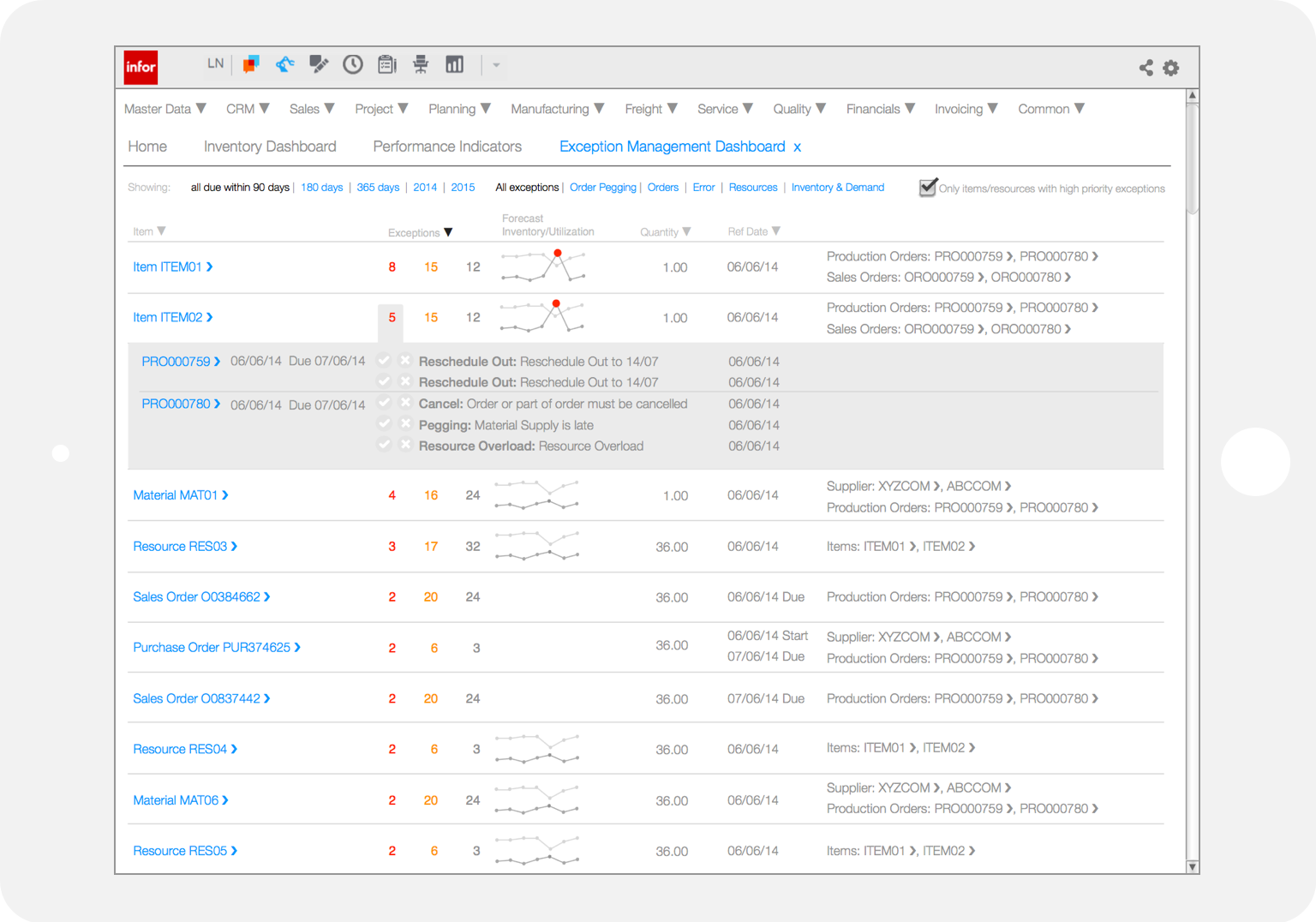Click the share icon
Image resolution: width=1316 pixels, height=922 pixels.
point(1146,68)
